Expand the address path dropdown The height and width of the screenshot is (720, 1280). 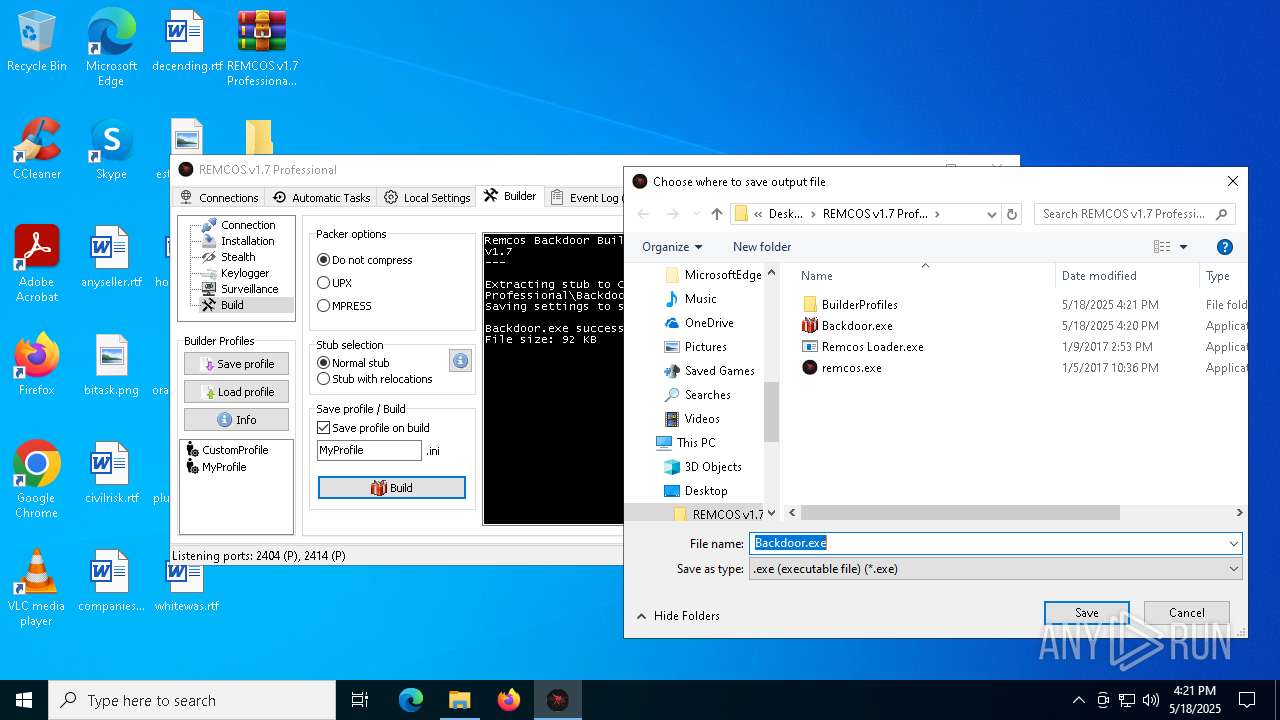[x=991, y=214]
